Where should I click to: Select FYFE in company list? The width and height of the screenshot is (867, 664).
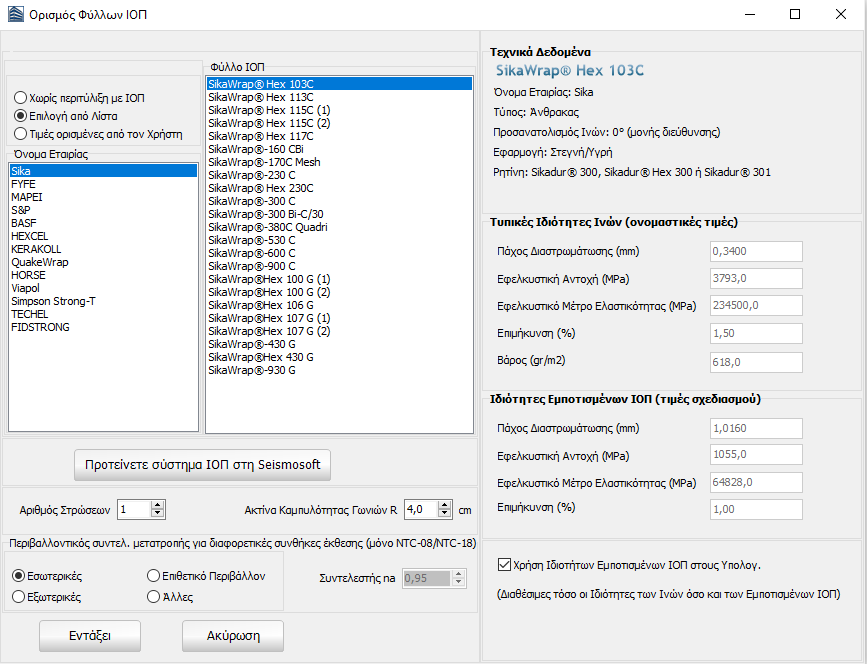pyautogui.click(x=22, y=184)
